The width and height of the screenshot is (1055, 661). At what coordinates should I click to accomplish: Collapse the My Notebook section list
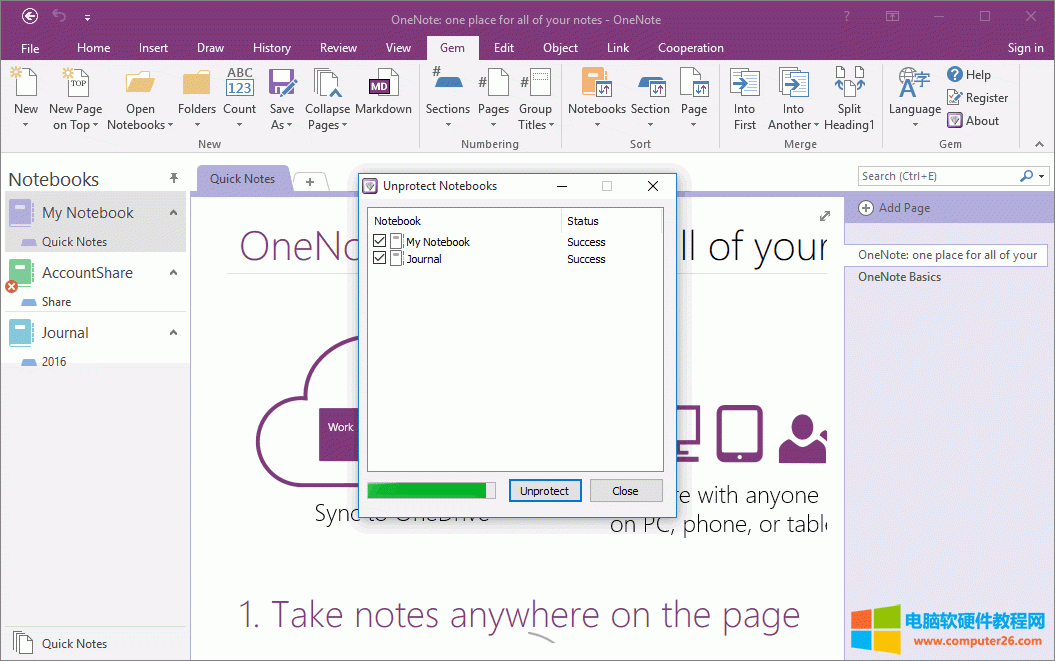click(173, 213)
